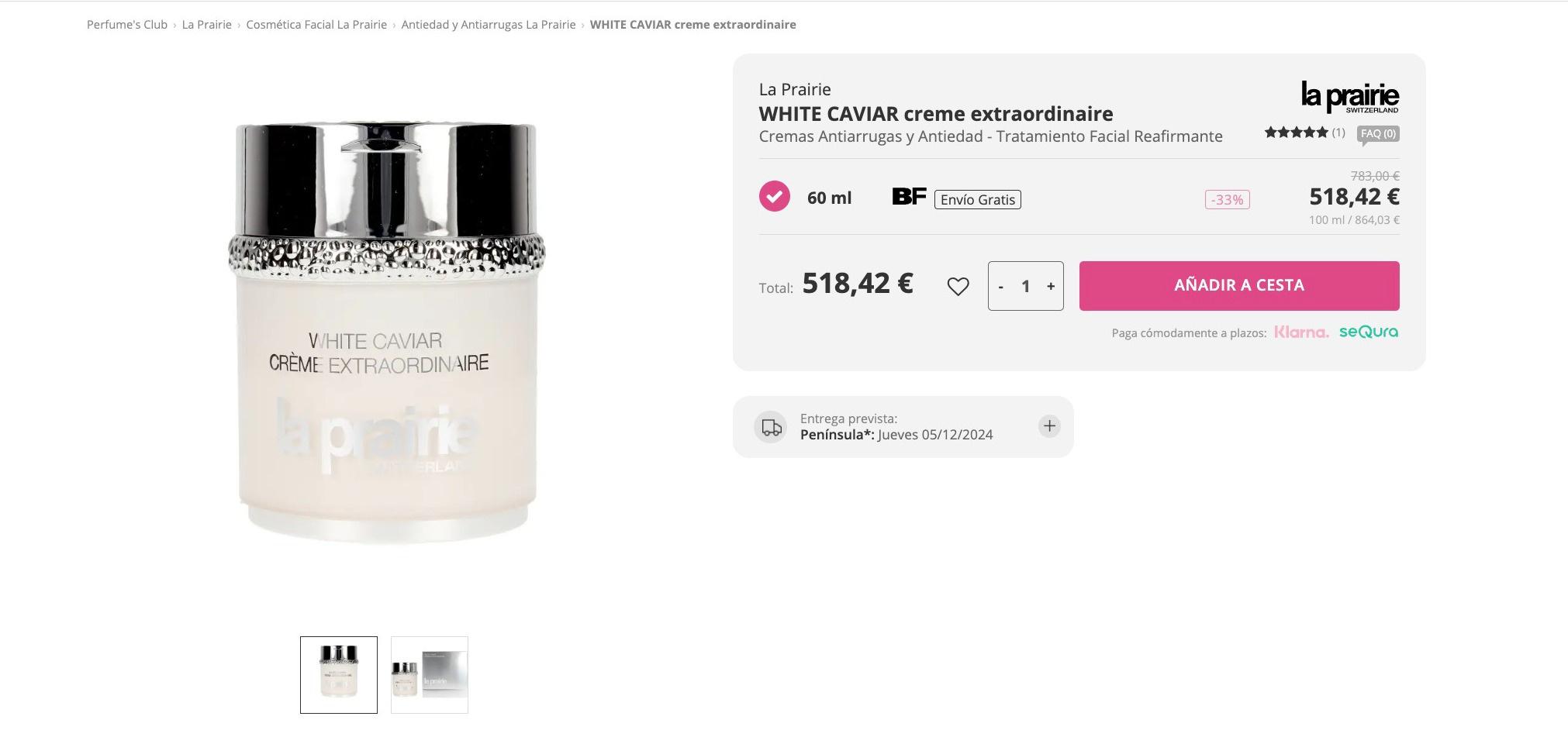Click the seQura payment logo
The height and width of the screenshot is (744, 1568).
pos(1369,332)
